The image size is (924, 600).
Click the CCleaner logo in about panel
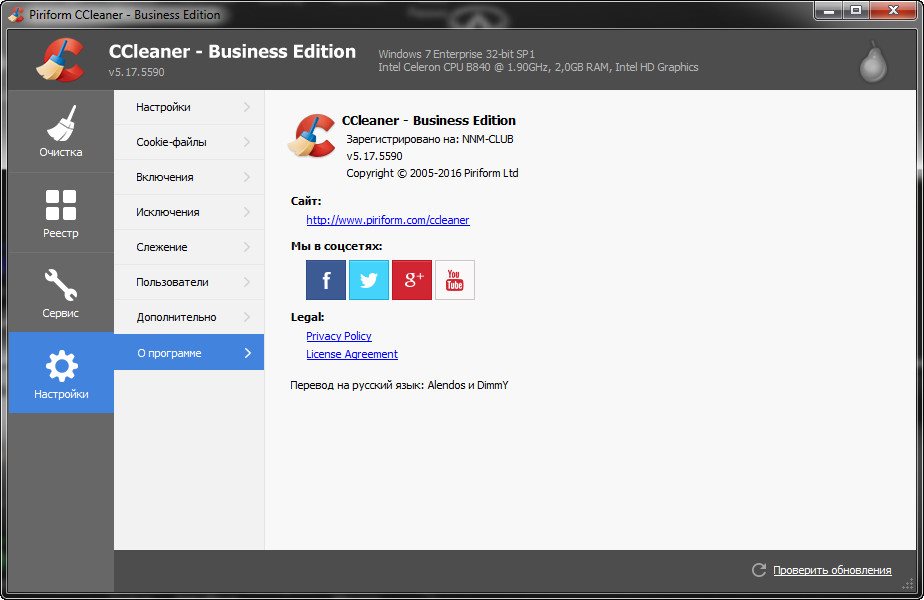tap(312, 136)
